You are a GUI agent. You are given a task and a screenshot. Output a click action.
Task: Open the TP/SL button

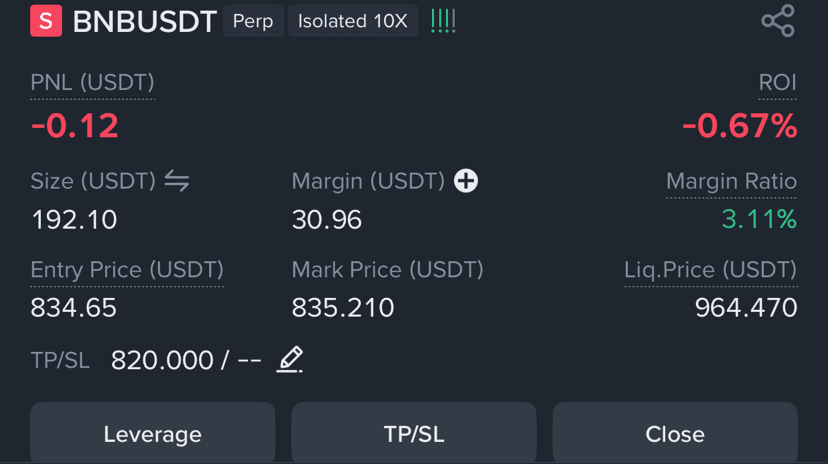pos(414,433)
